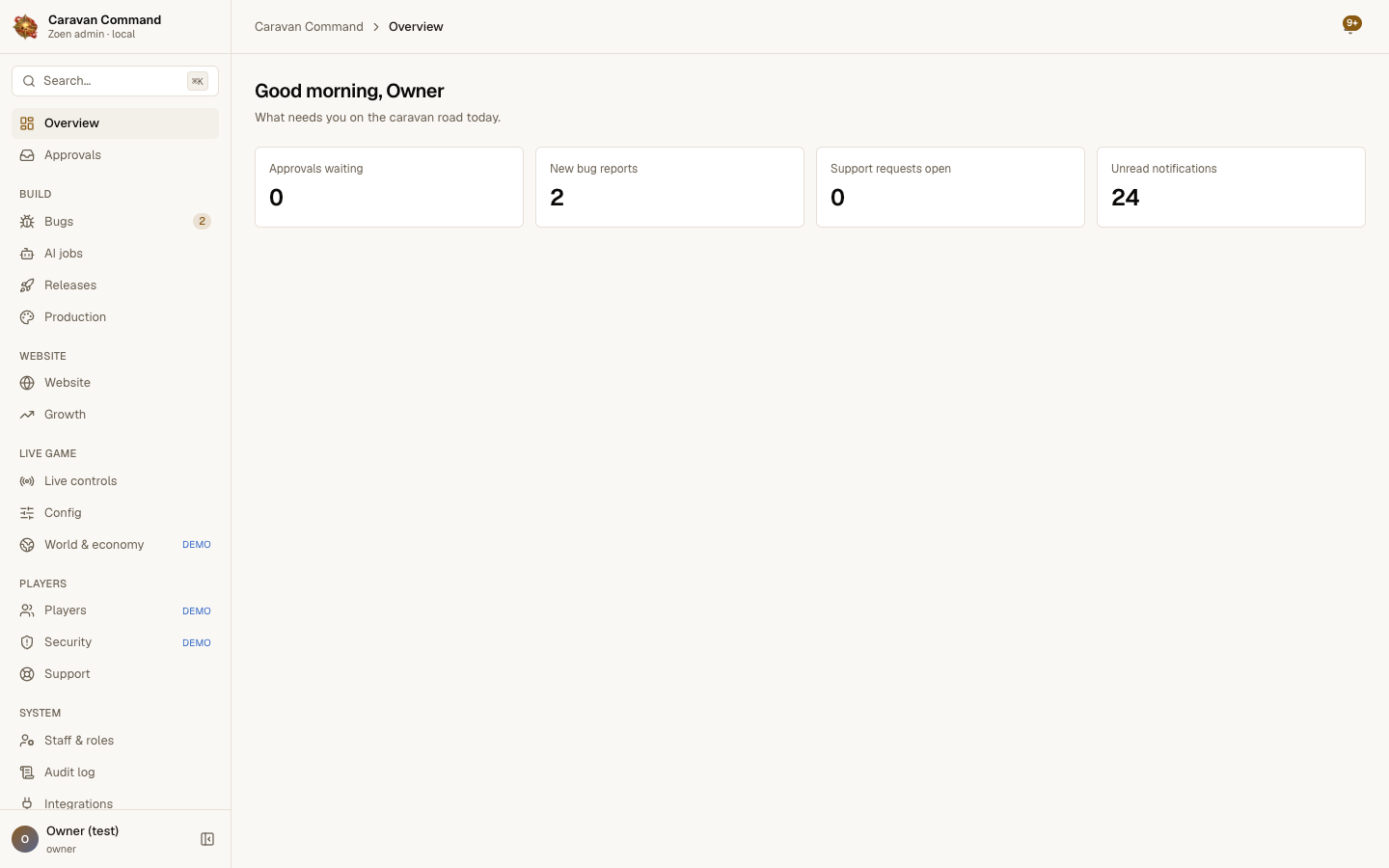Click the Live controls broadcast icon
The image size is (1389, 868).
click(x=27, y=481)
